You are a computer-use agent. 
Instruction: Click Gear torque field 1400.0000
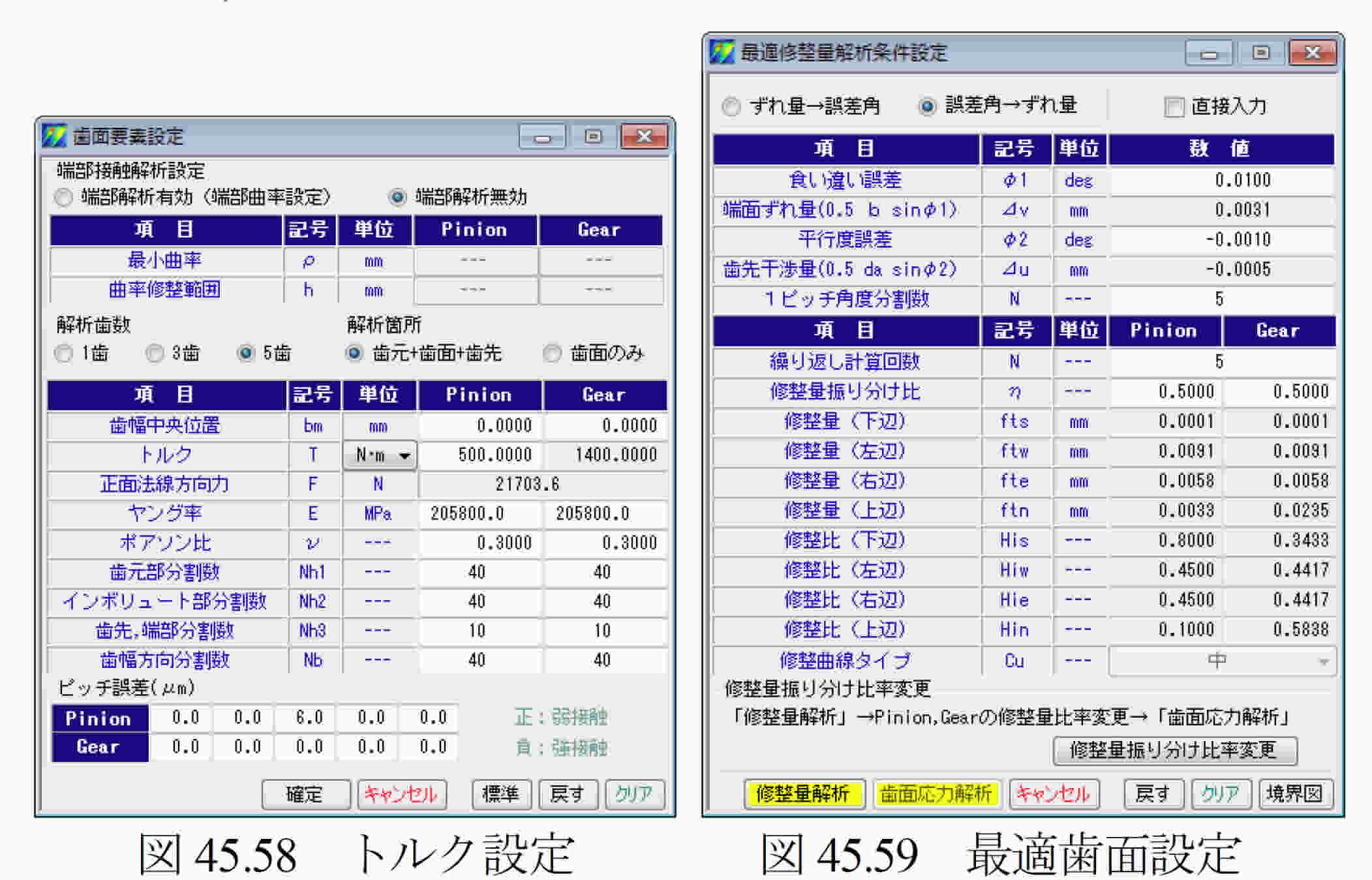click(606, 455)
